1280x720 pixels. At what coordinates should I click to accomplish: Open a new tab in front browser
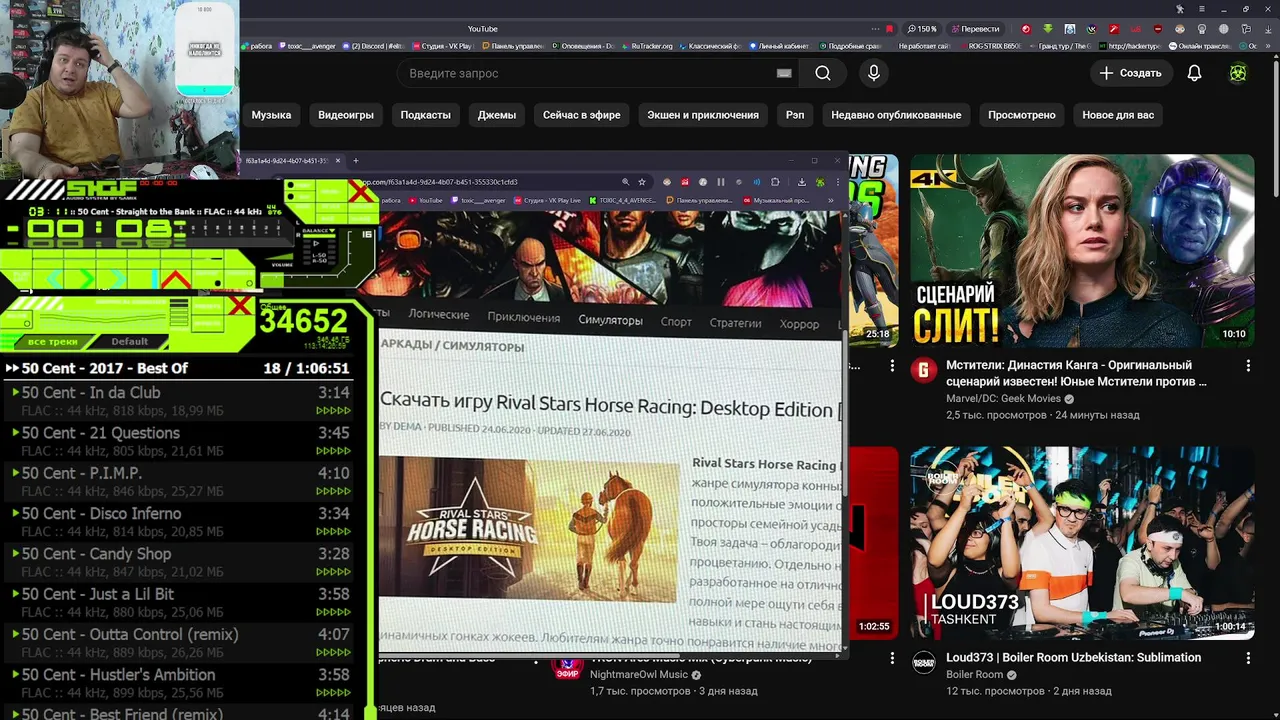[355, 160]
